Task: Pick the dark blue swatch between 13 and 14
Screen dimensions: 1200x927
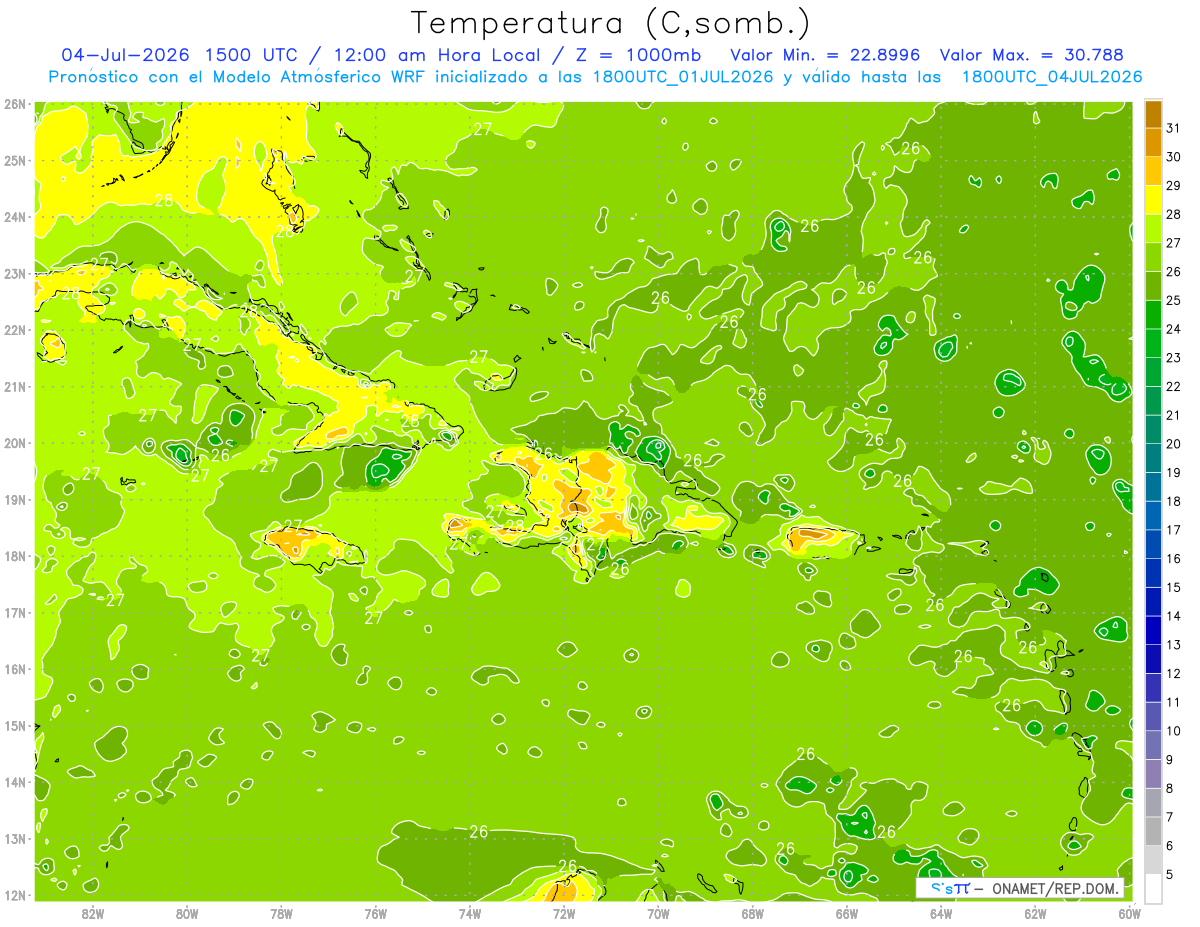Action: pyautogui.click(x=1153, y=629)
